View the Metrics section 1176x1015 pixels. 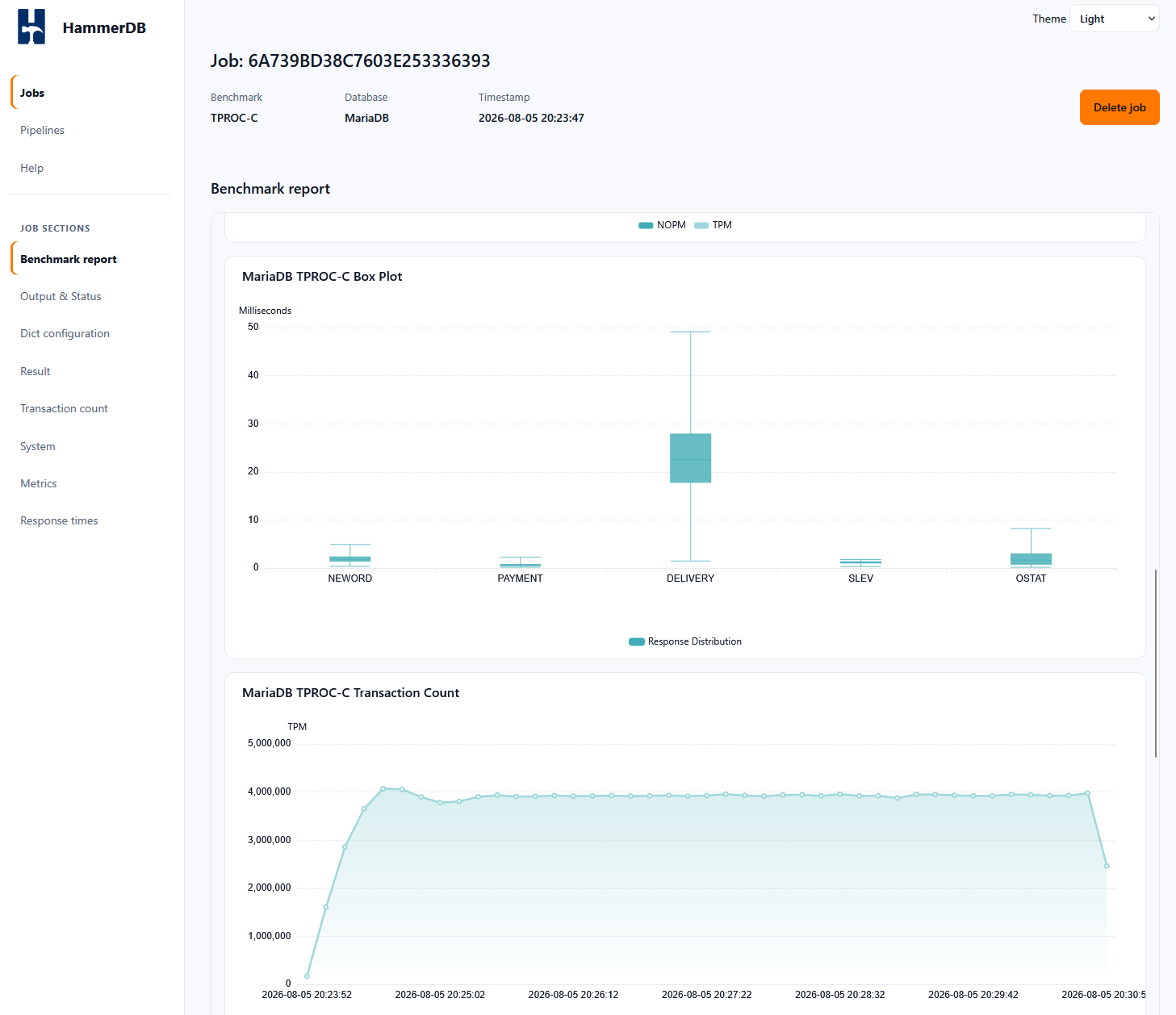point(38,483)
